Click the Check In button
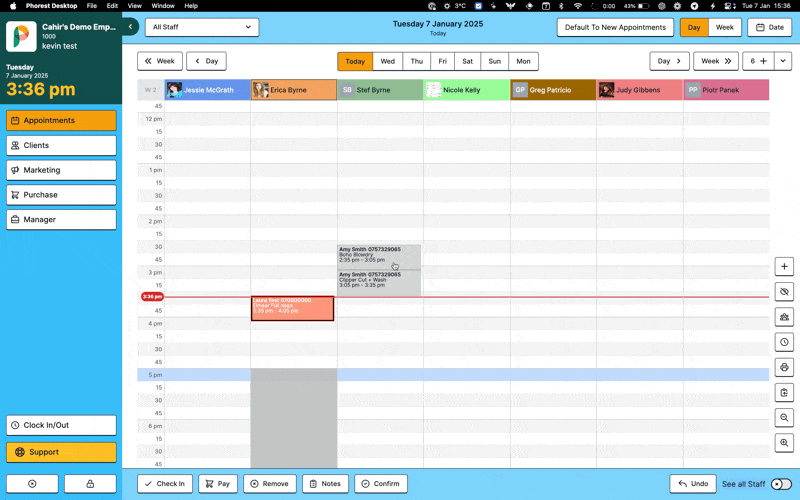The image size is (800, 500). (165, 484)
